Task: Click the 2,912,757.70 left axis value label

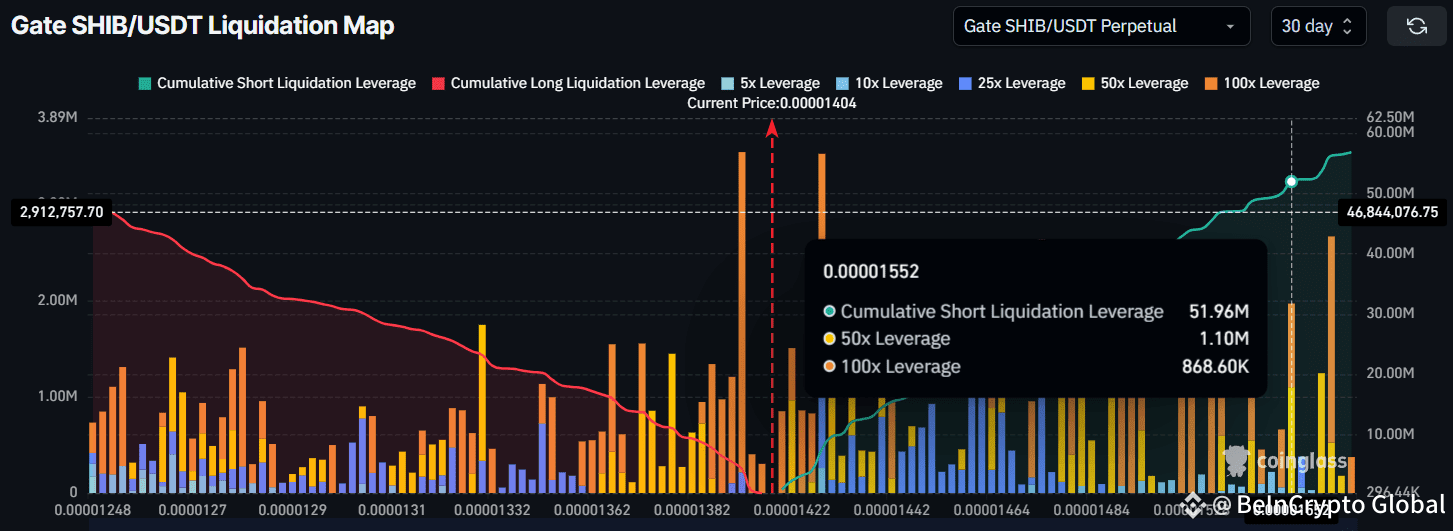Action: click(x=62, y=212)
